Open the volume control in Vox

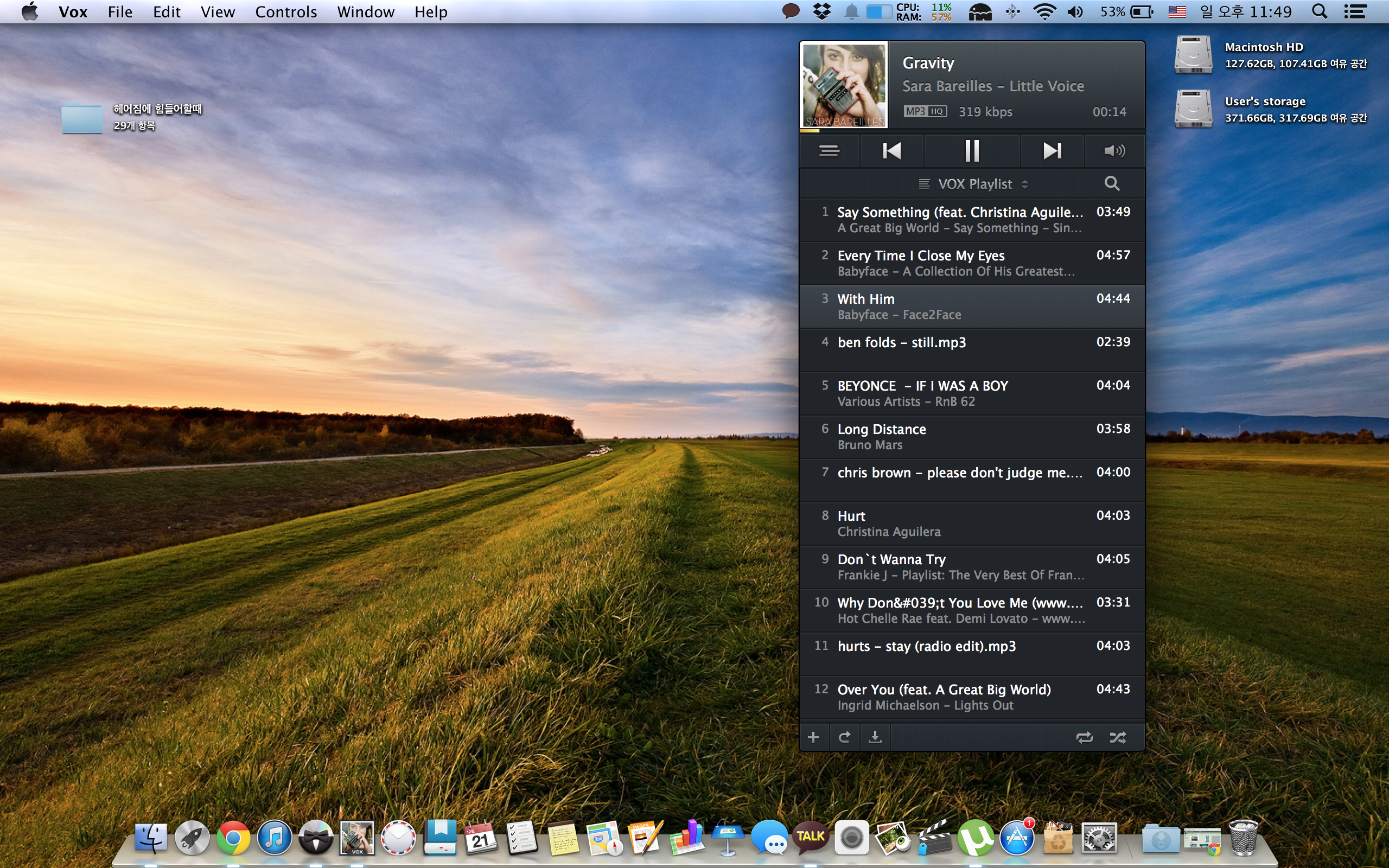[x=1114, y=151]
